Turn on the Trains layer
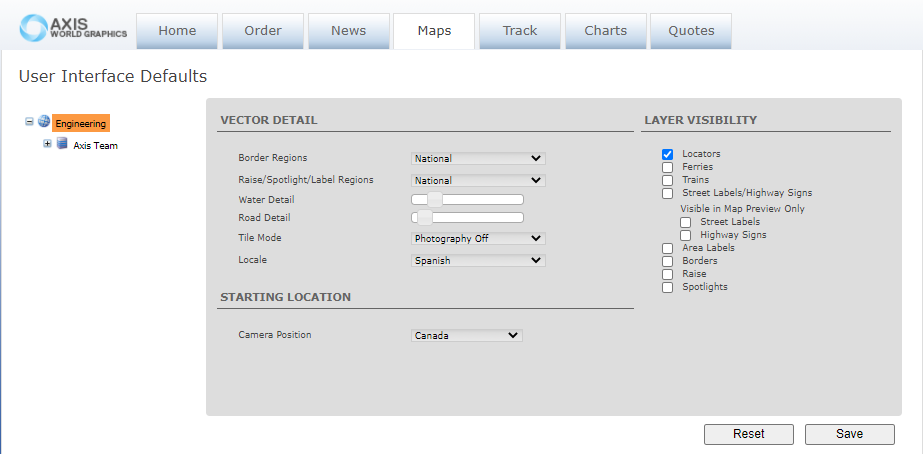923x454 pixels. tap(667, 180)
